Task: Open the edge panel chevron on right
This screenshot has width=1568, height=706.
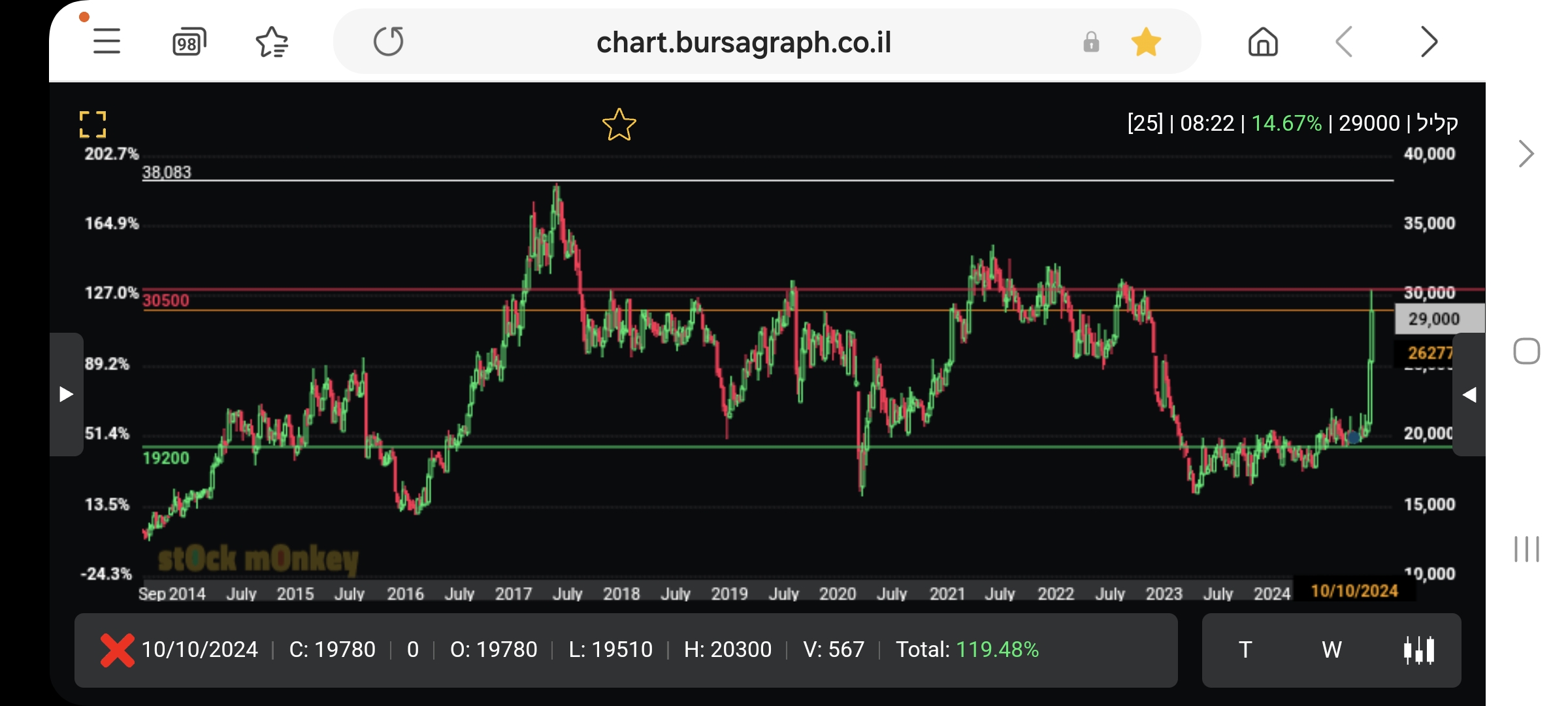Action: click(1526, 154)
